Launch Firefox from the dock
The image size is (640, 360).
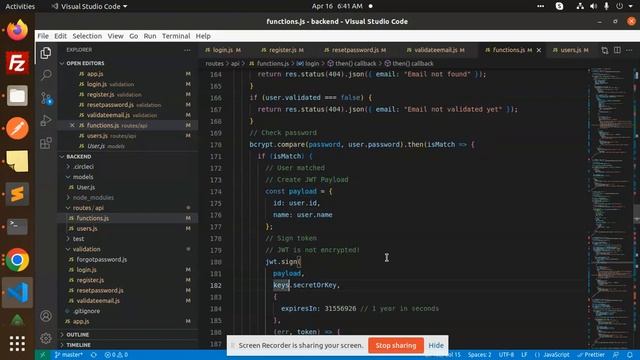point(17,30)
